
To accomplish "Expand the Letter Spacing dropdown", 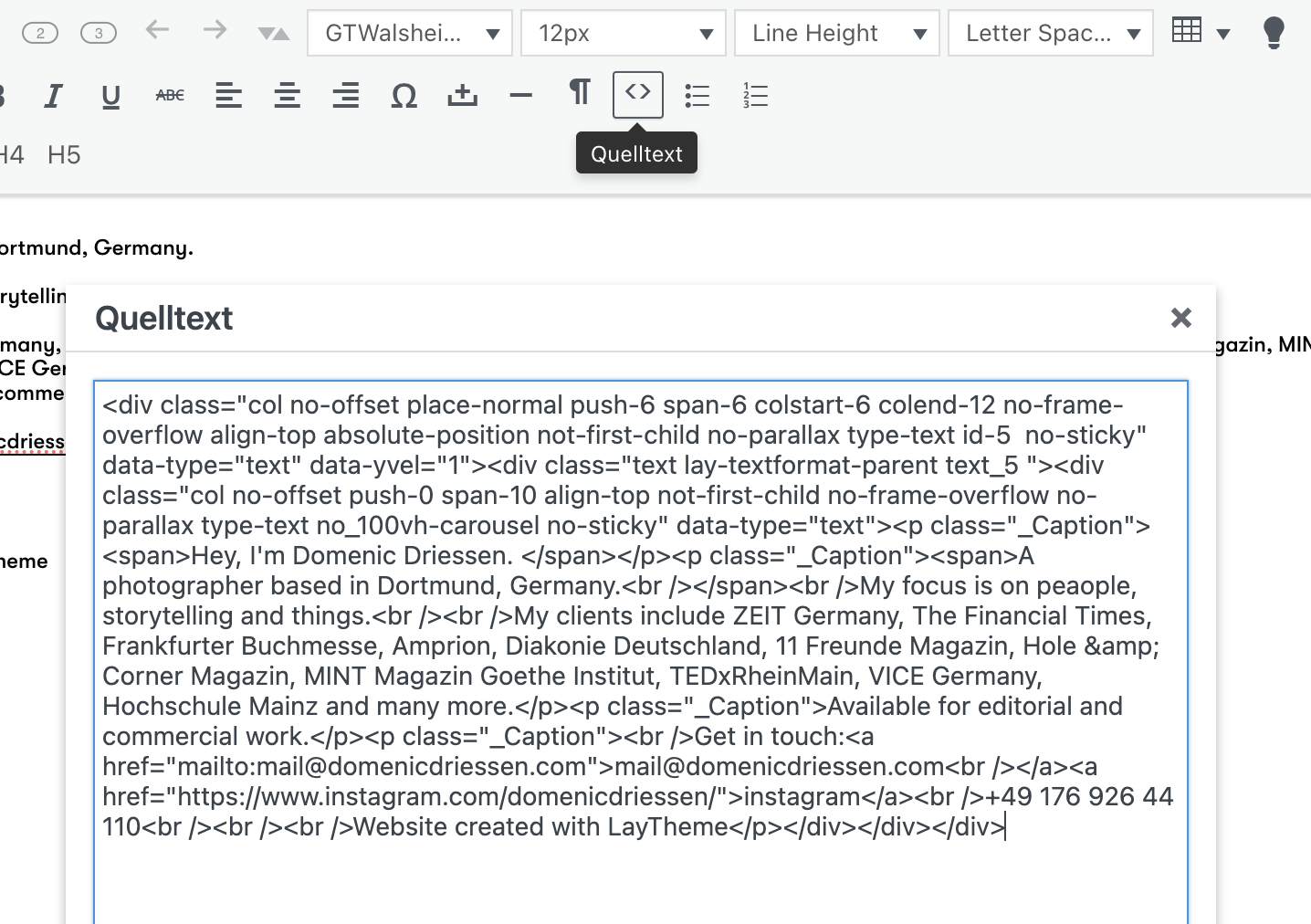I will (1051, 34).
